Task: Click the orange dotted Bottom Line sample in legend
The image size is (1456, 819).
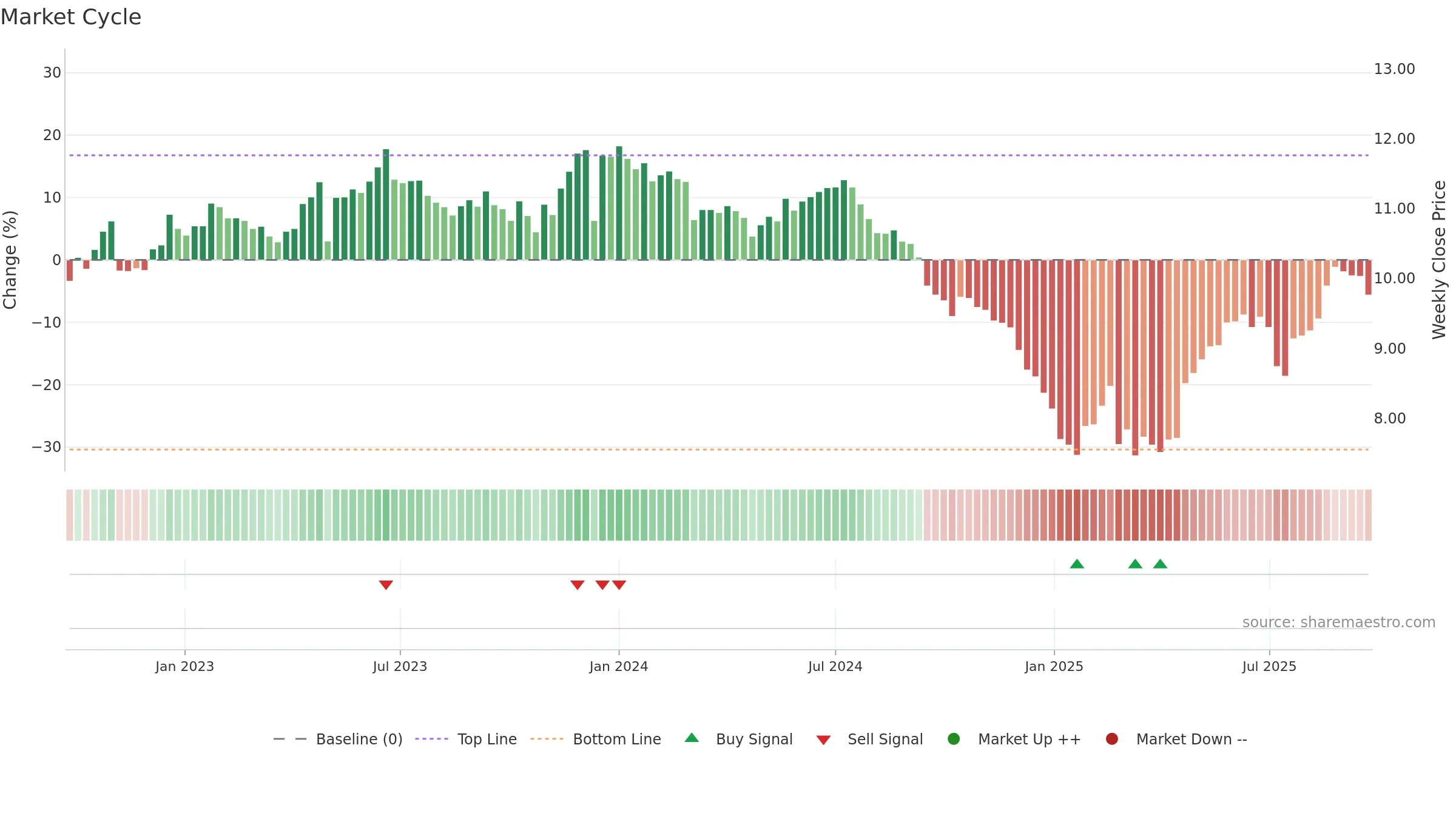Action: point(547,739)
